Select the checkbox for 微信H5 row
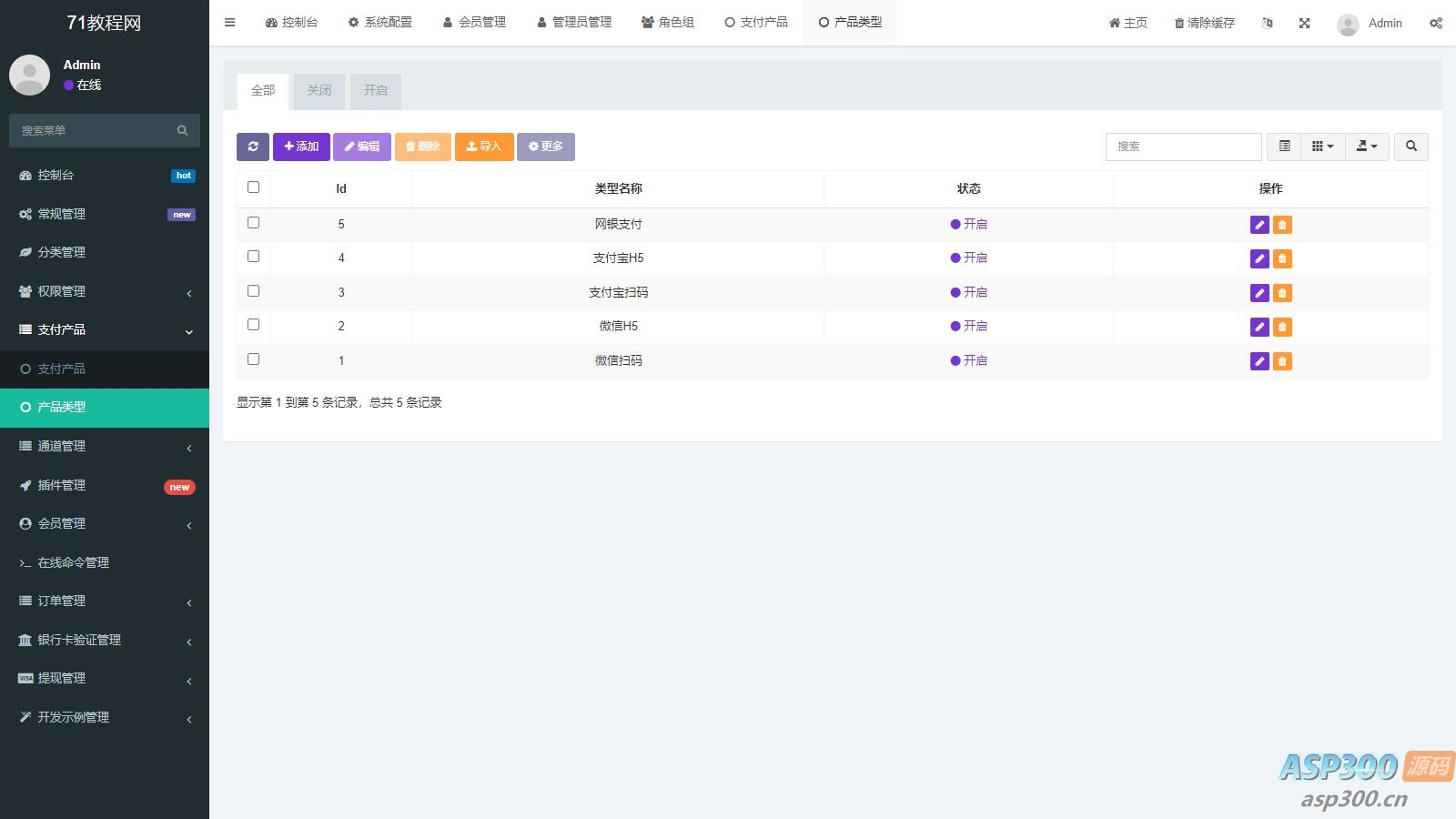1456x819 pixels. 254,325
